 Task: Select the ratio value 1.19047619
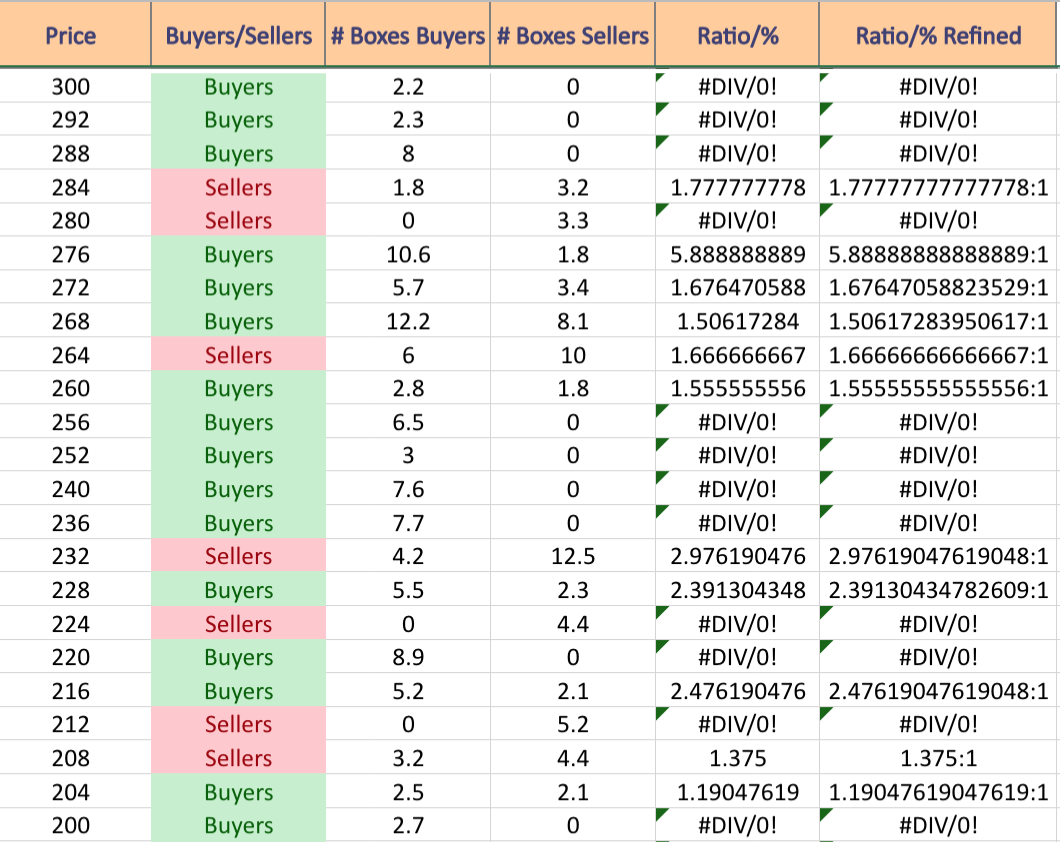[738, 791]
